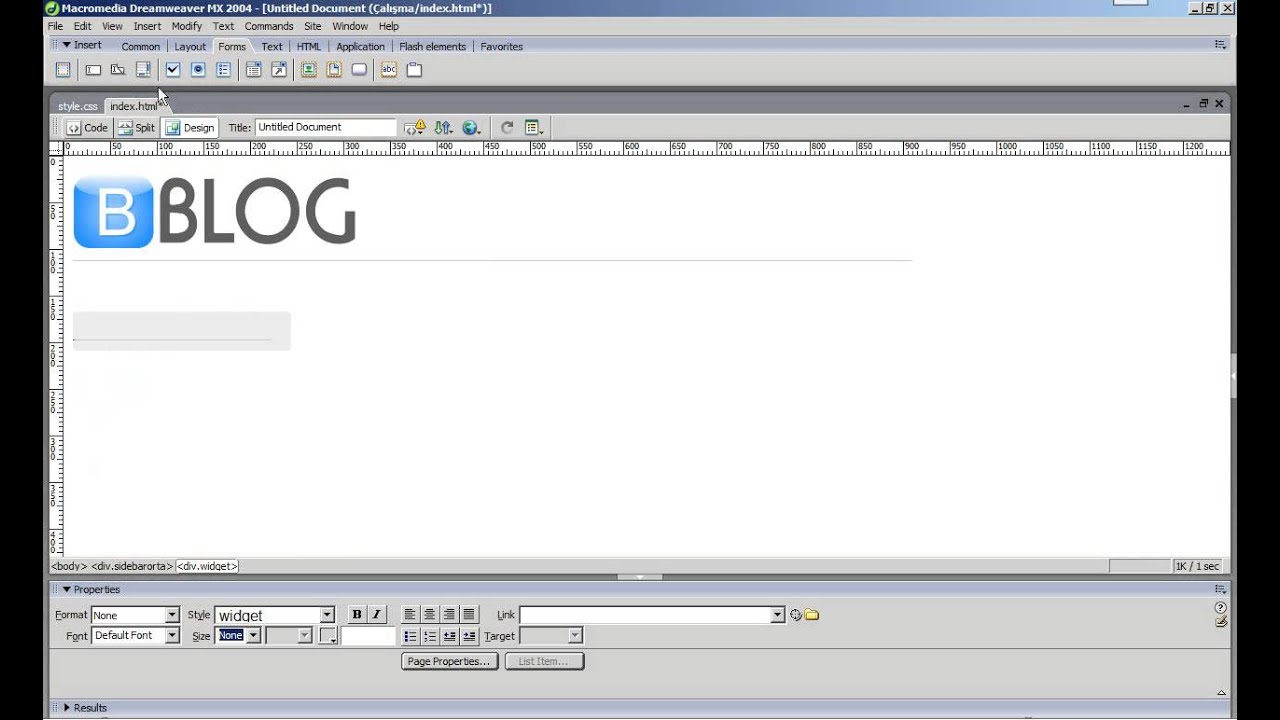Open the Commands menu
This screenshot has height=720, width=1280.
coord(269,26)
